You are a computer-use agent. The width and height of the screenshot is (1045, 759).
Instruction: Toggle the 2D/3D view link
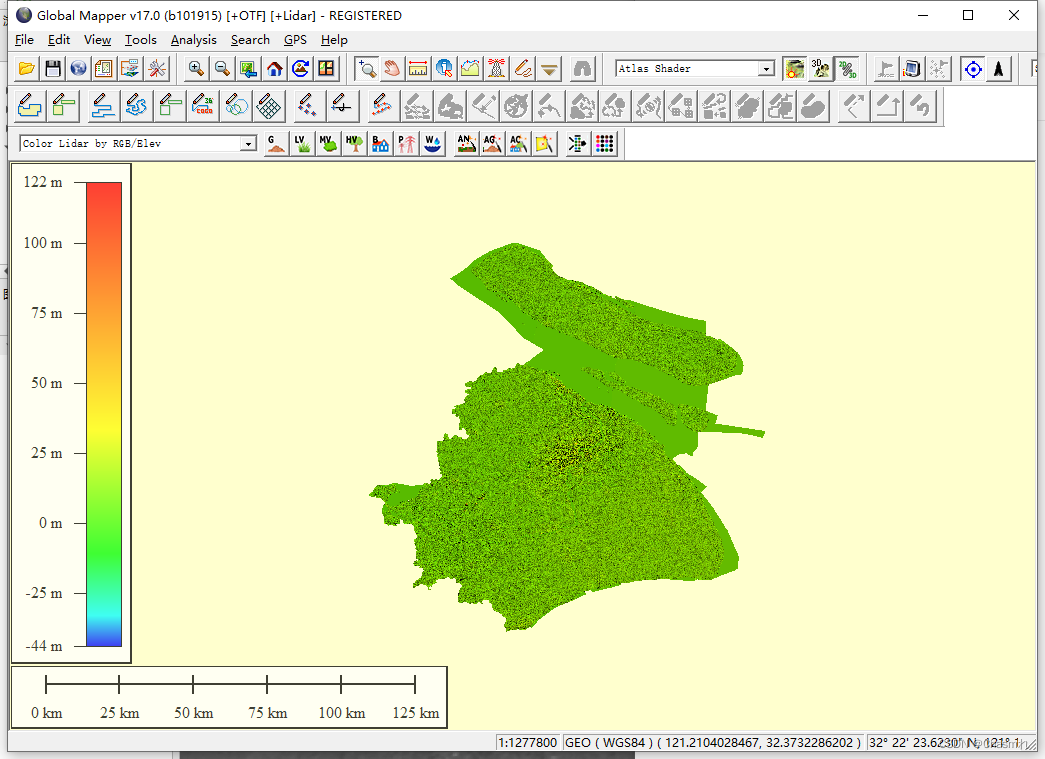(847, 69)
